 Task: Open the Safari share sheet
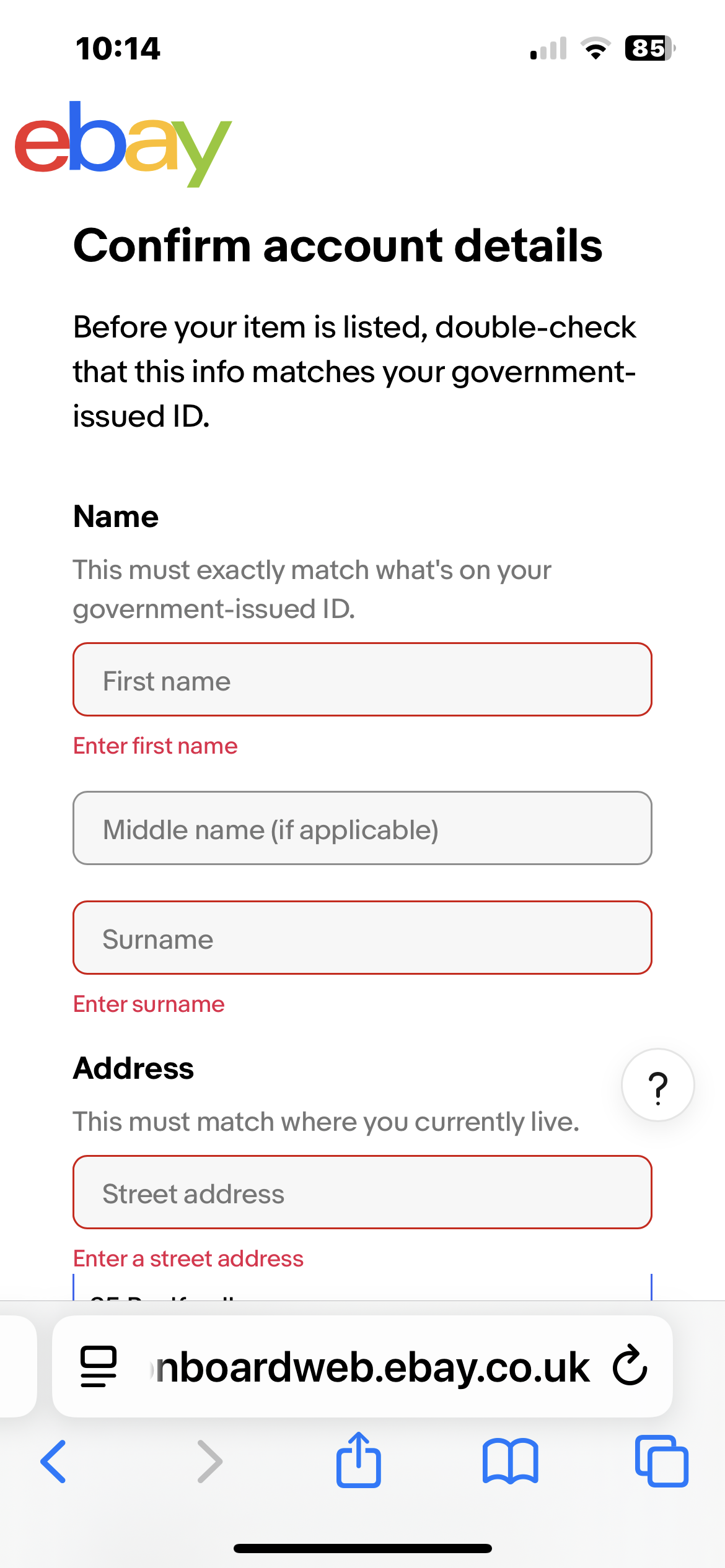[359, 1460]
